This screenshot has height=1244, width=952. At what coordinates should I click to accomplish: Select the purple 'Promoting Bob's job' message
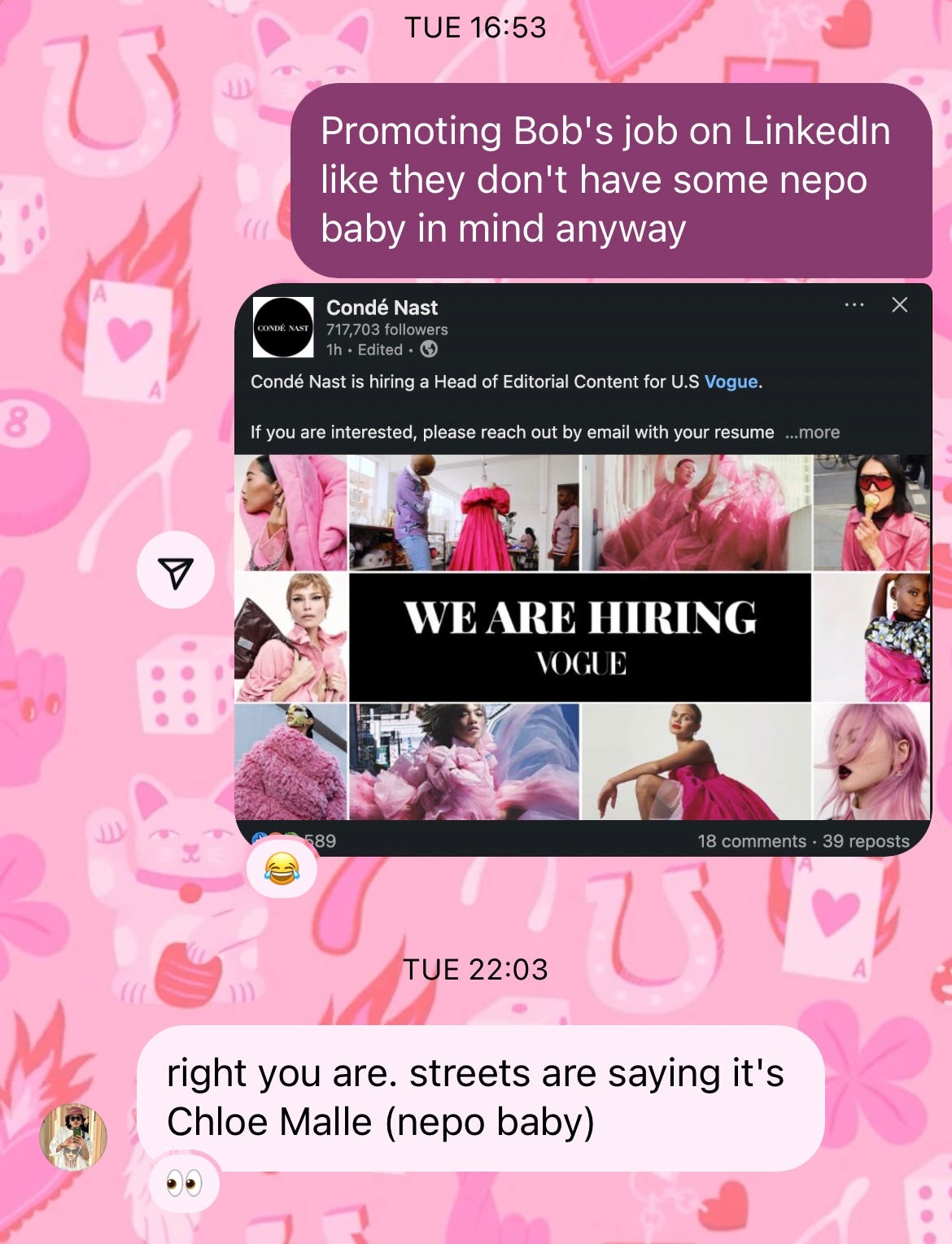click(611, 181)
